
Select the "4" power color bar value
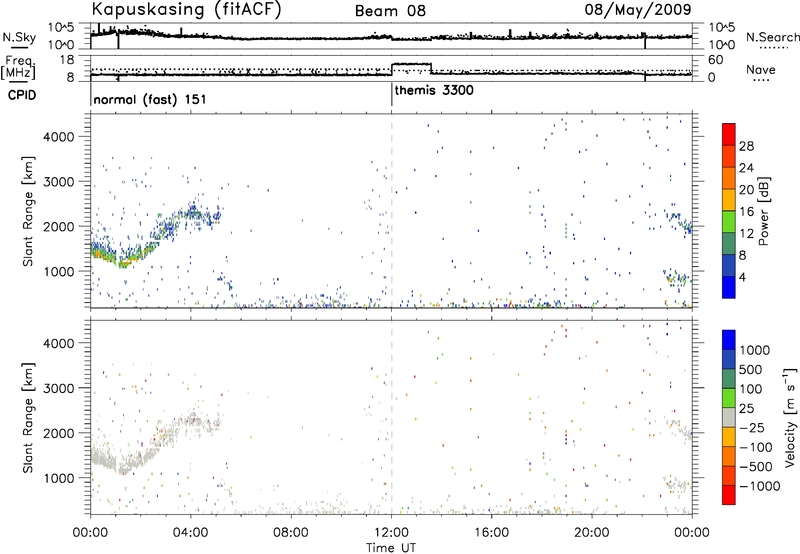point(743,277)
